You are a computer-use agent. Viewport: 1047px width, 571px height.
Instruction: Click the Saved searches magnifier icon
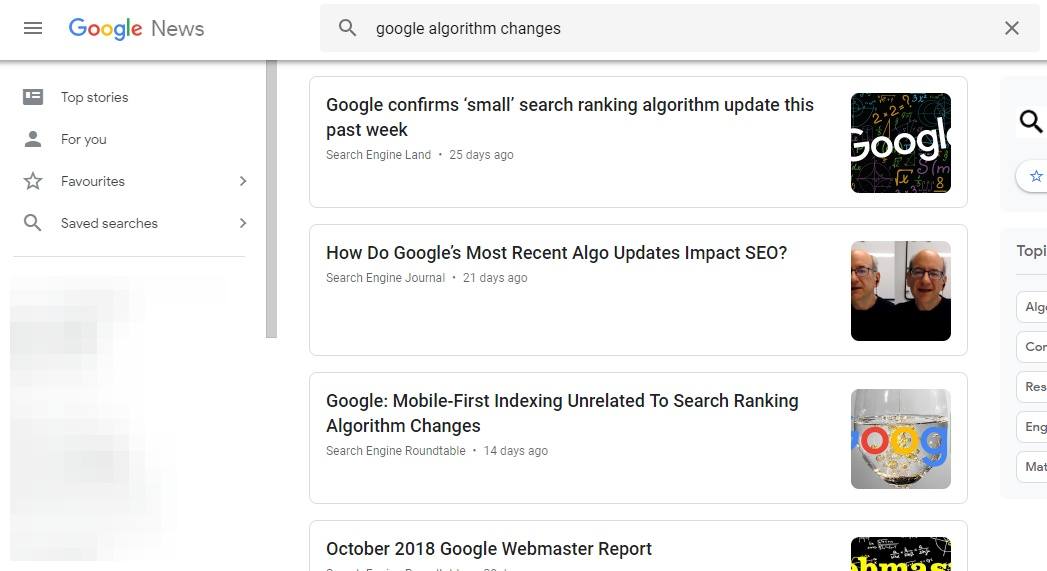33,223
